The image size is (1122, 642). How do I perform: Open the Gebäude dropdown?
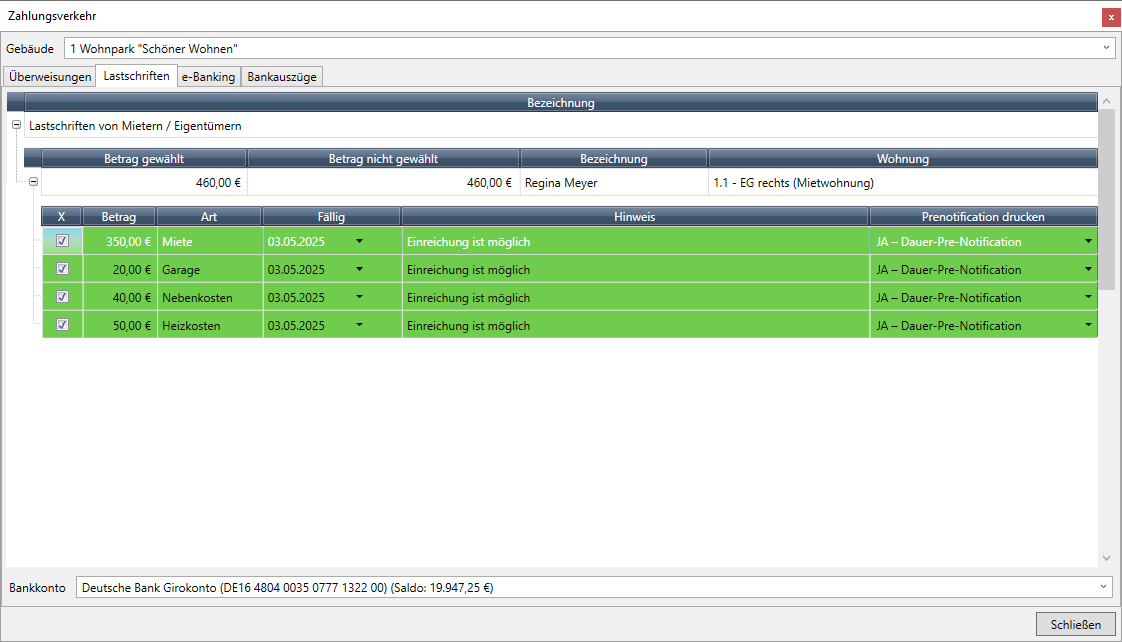click(x=1106, y=48)
